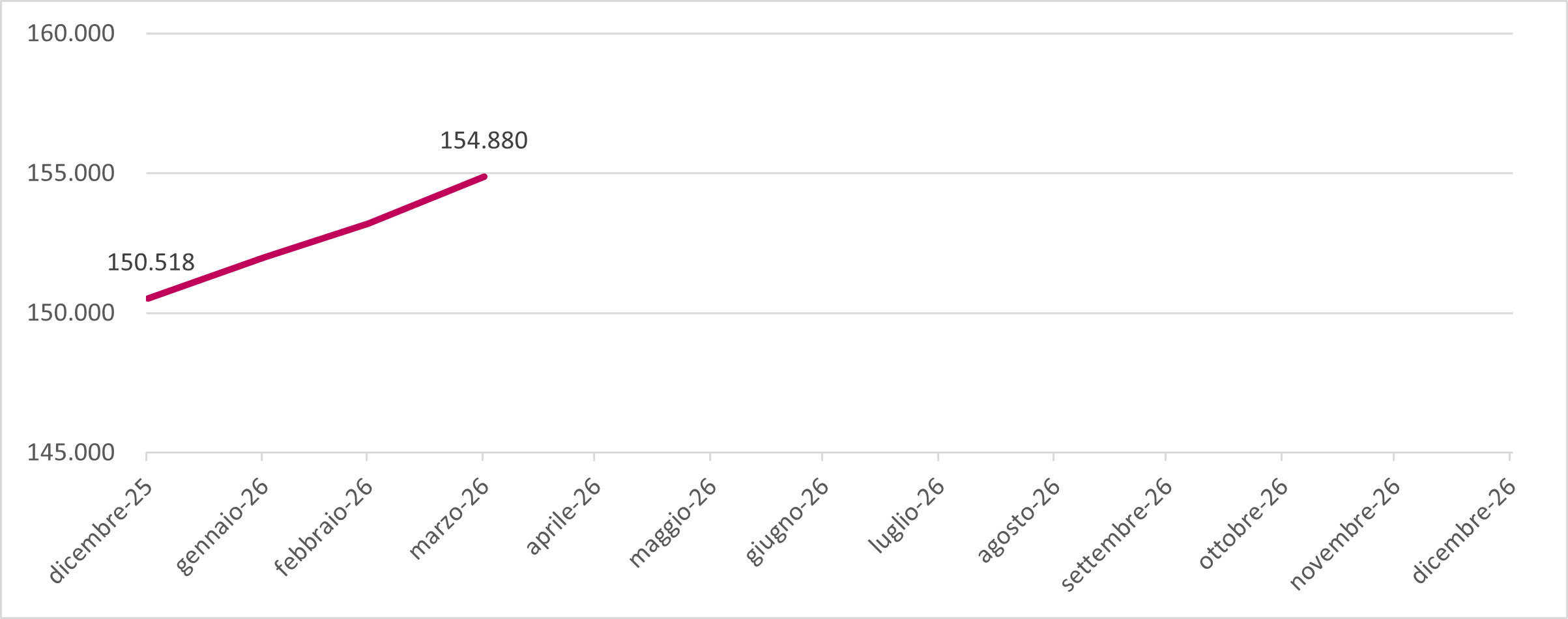Click the maggio-26 axis label

click(673, 523)
